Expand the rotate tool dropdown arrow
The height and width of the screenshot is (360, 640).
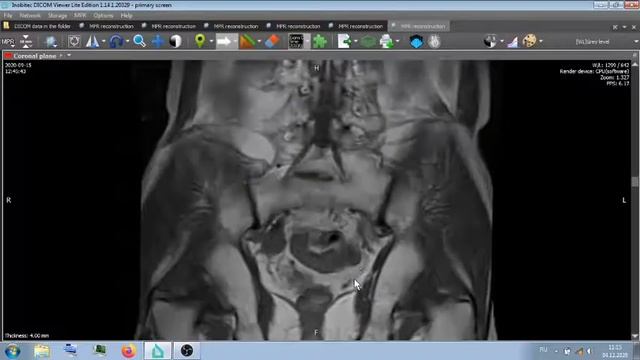(x=127, y=41)
